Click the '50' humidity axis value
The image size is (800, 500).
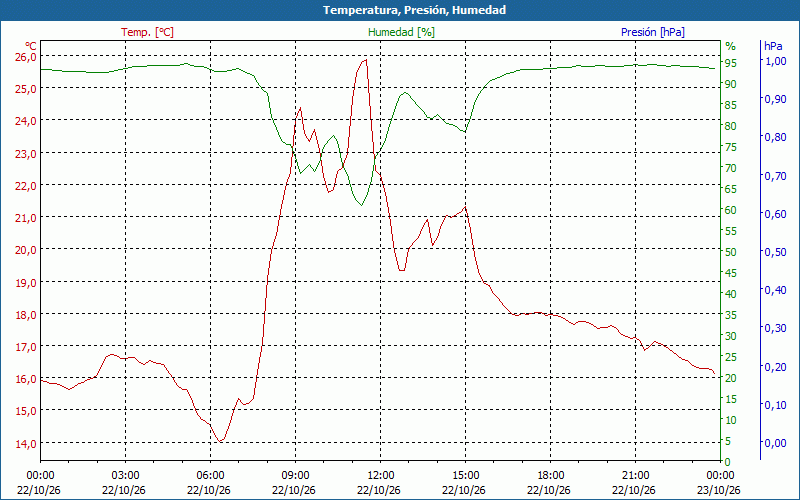(x=731, y=252)
